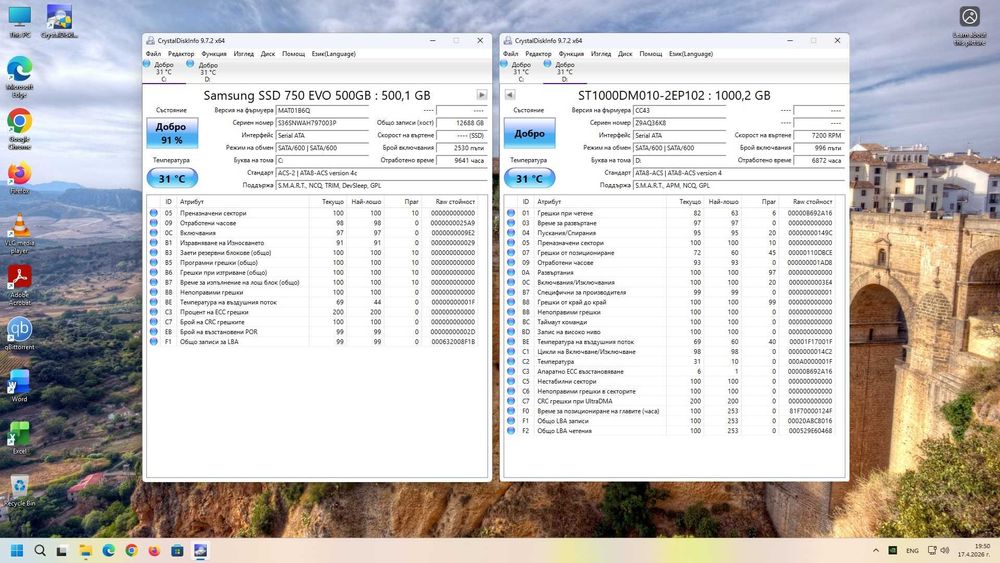1000x563 pixels.
Task: Show hidden system tray icons
Action: pyautogui.click(x=876, y=550)
